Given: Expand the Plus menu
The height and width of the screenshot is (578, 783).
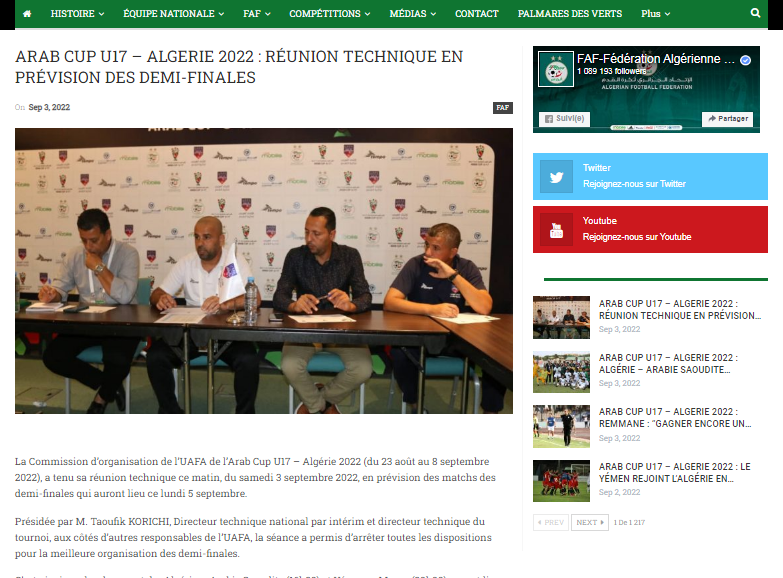Looking at the screenshot, I should coord(656,14).
